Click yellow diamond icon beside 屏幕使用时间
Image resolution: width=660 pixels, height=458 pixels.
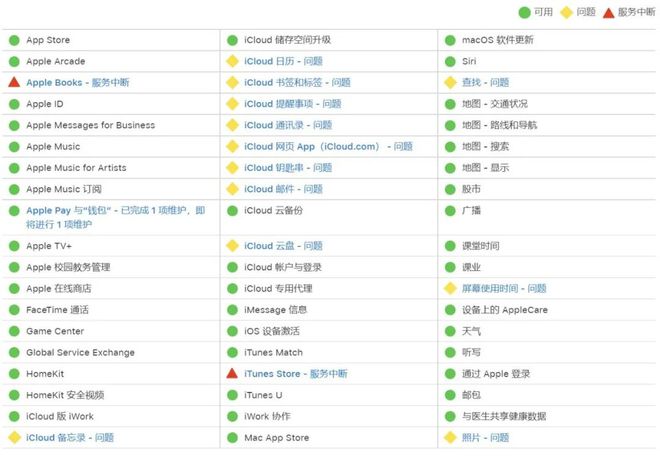(x=450, y=289)
